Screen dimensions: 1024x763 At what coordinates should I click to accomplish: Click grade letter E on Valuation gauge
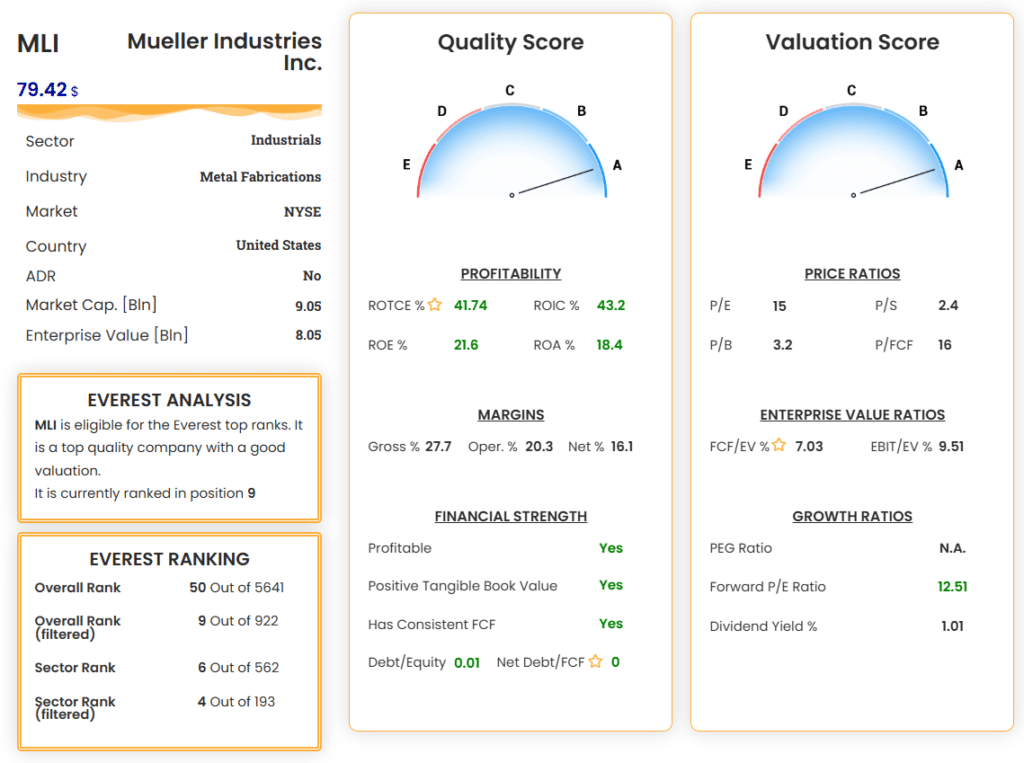748,165
